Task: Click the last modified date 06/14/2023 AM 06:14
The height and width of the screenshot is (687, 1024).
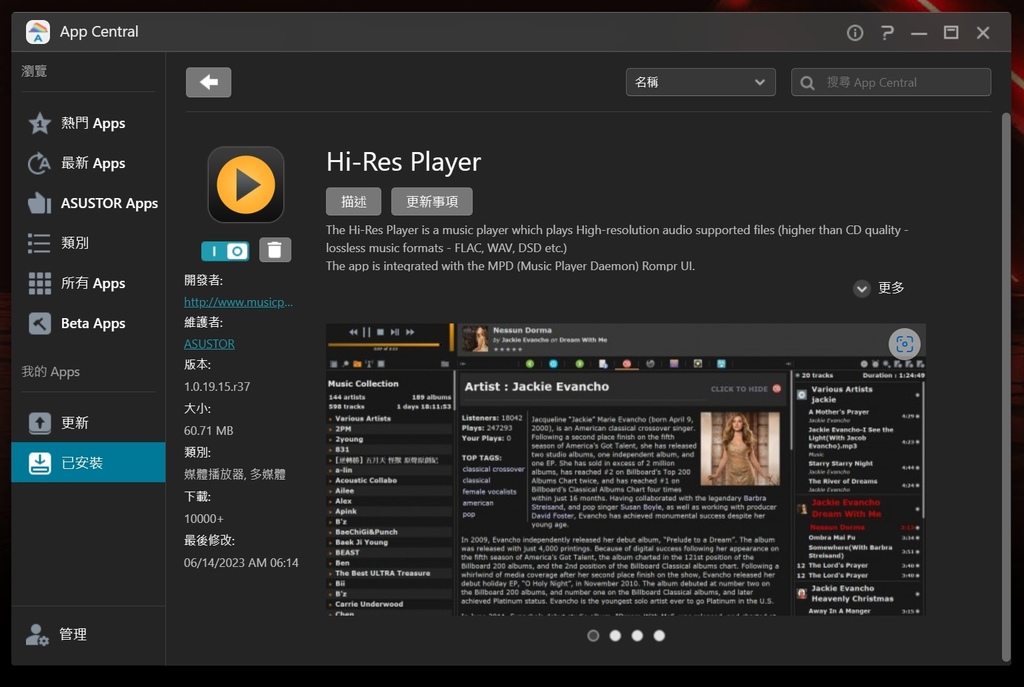Action: (241, 563)
